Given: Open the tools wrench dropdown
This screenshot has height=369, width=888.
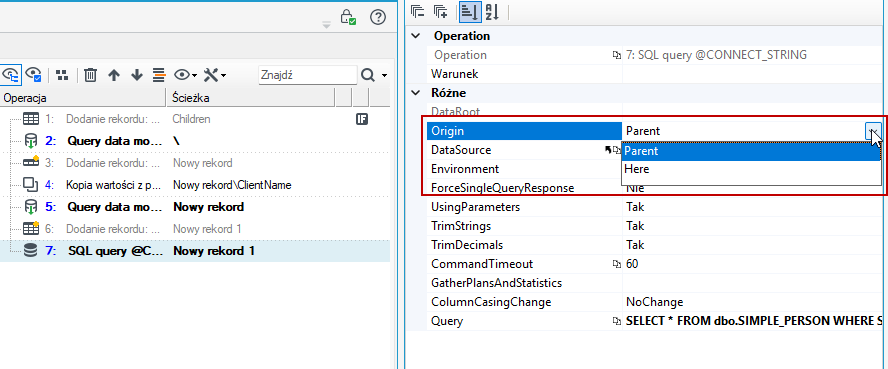Looking at the screenshot, I should 215,75.
